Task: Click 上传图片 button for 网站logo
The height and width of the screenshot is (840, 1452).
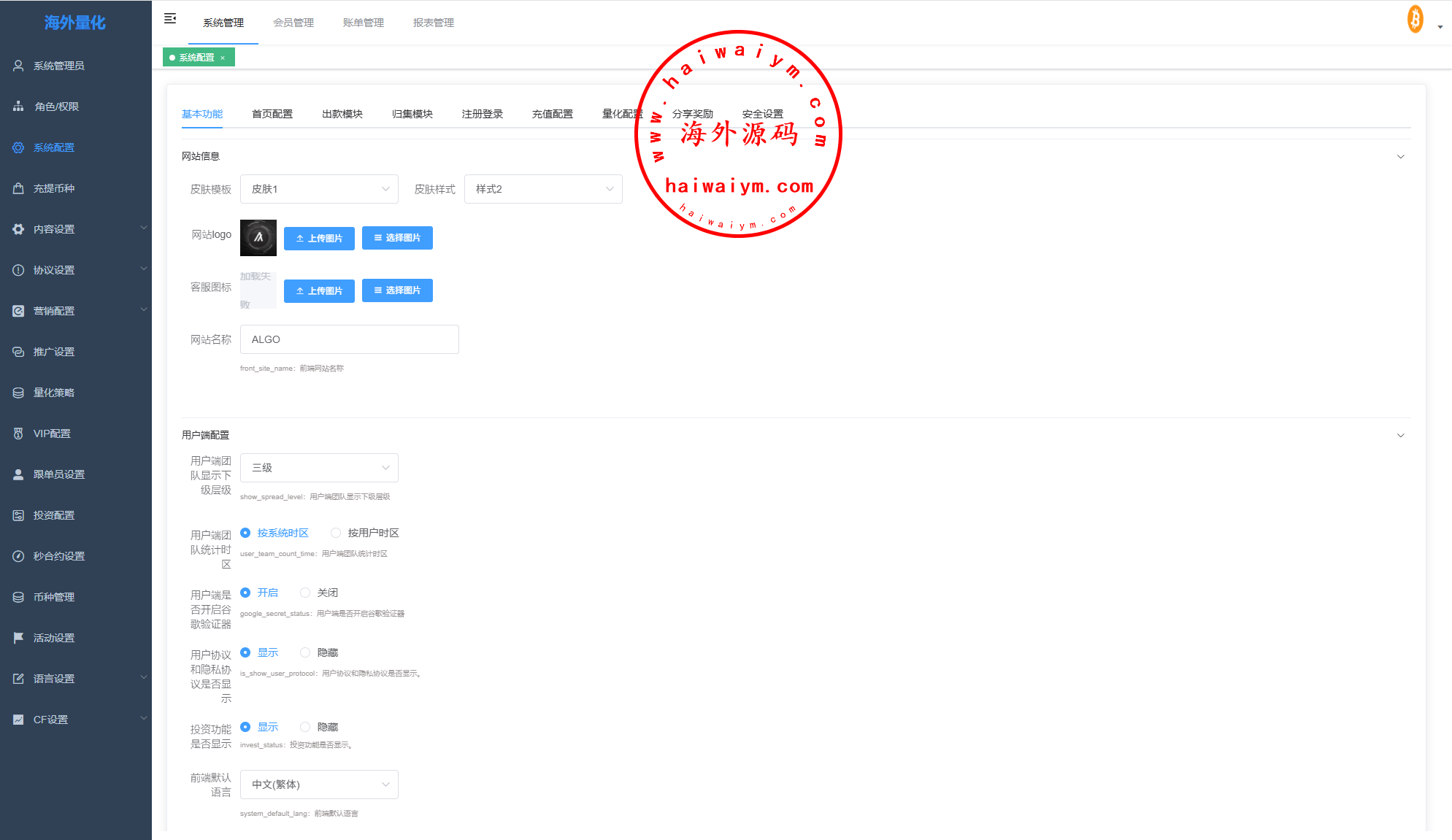Action: 319,238
